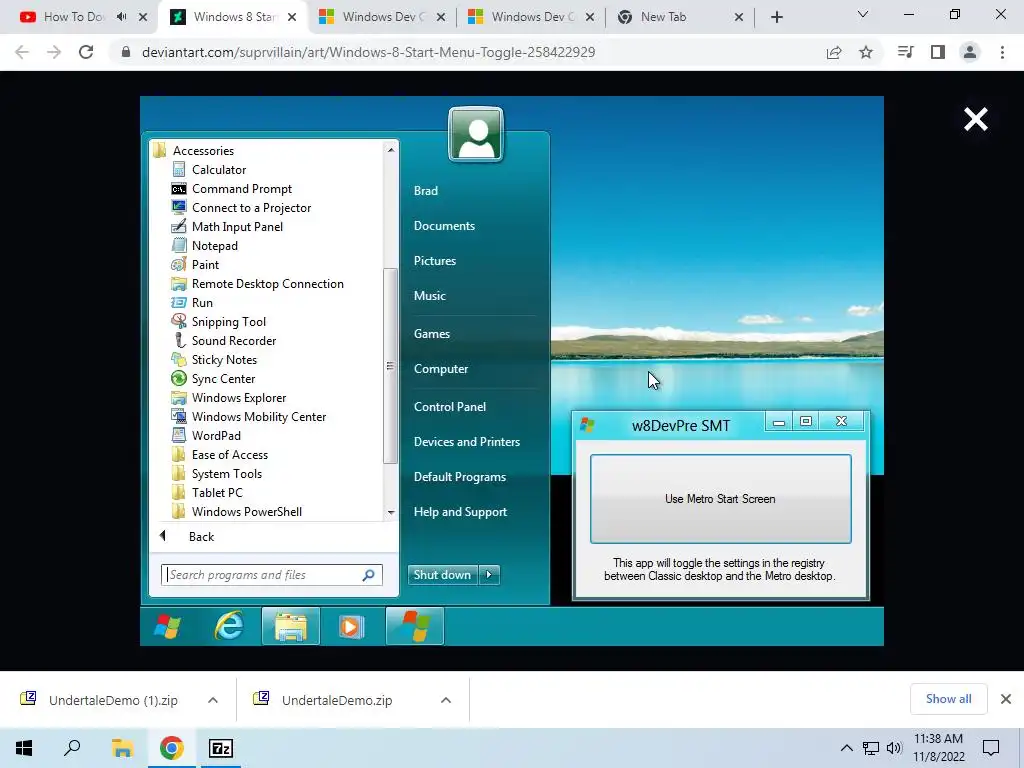Click the Internet Explorer icon in the pictured taskbar
This screenshot has width=1024, height=768.
click(x=229, y=626)
